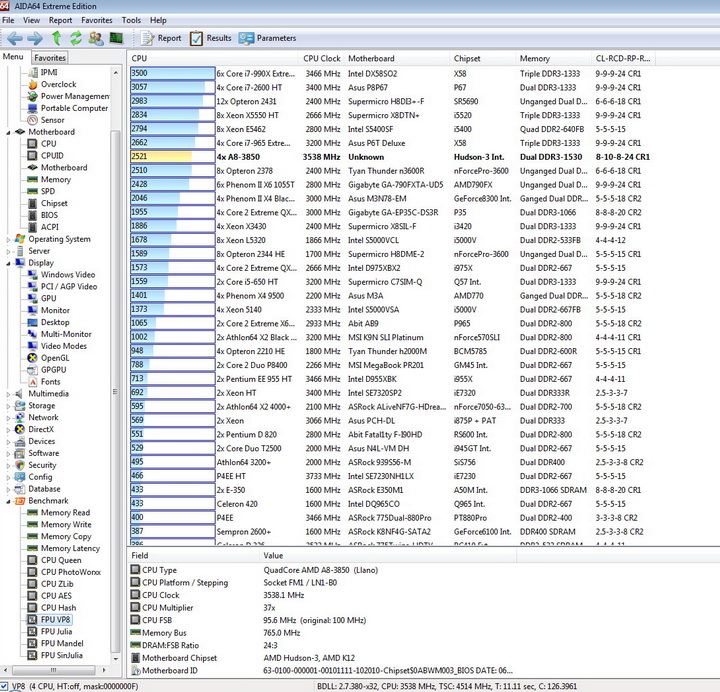The height and width of the screenshot is (692, 720).
Task: Select Windows Video under Display
Action: [x=68, y=275]
